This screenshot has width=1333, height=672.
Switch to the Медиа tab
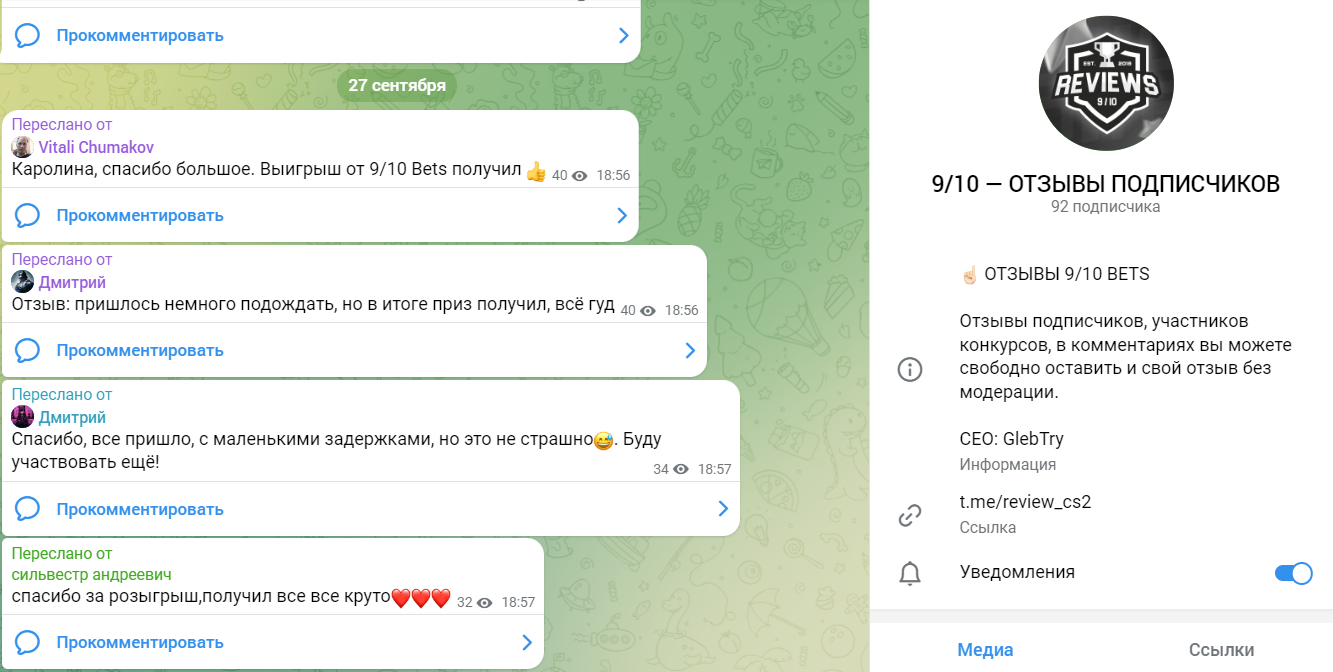click(985, 650)
